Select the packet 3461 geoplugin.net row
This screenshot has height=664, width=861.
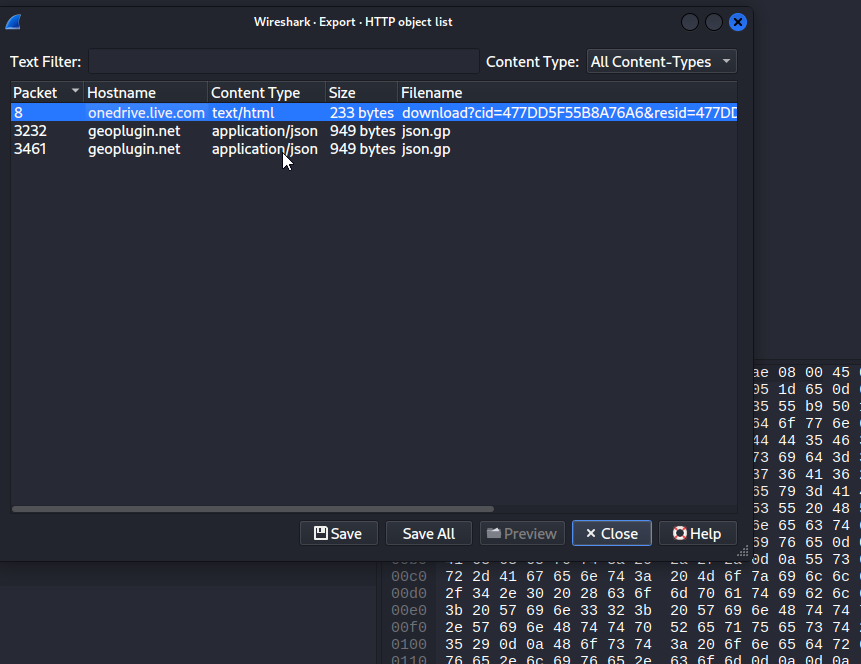(374, 149)
